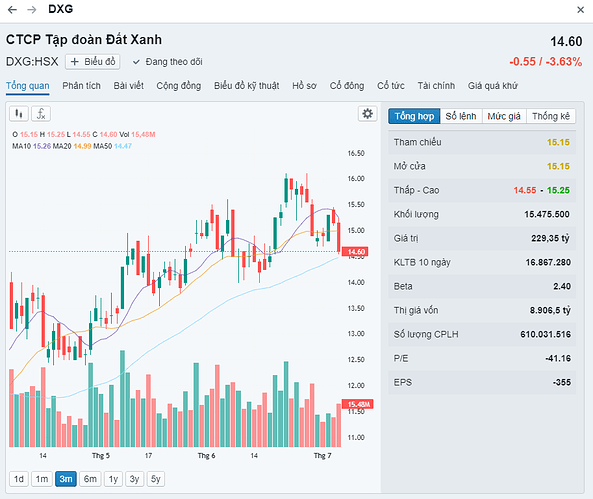This screenshot has width=593, height=499.
Task: Open the candlestick chart type icon
Action: click(x=19, y=113)
